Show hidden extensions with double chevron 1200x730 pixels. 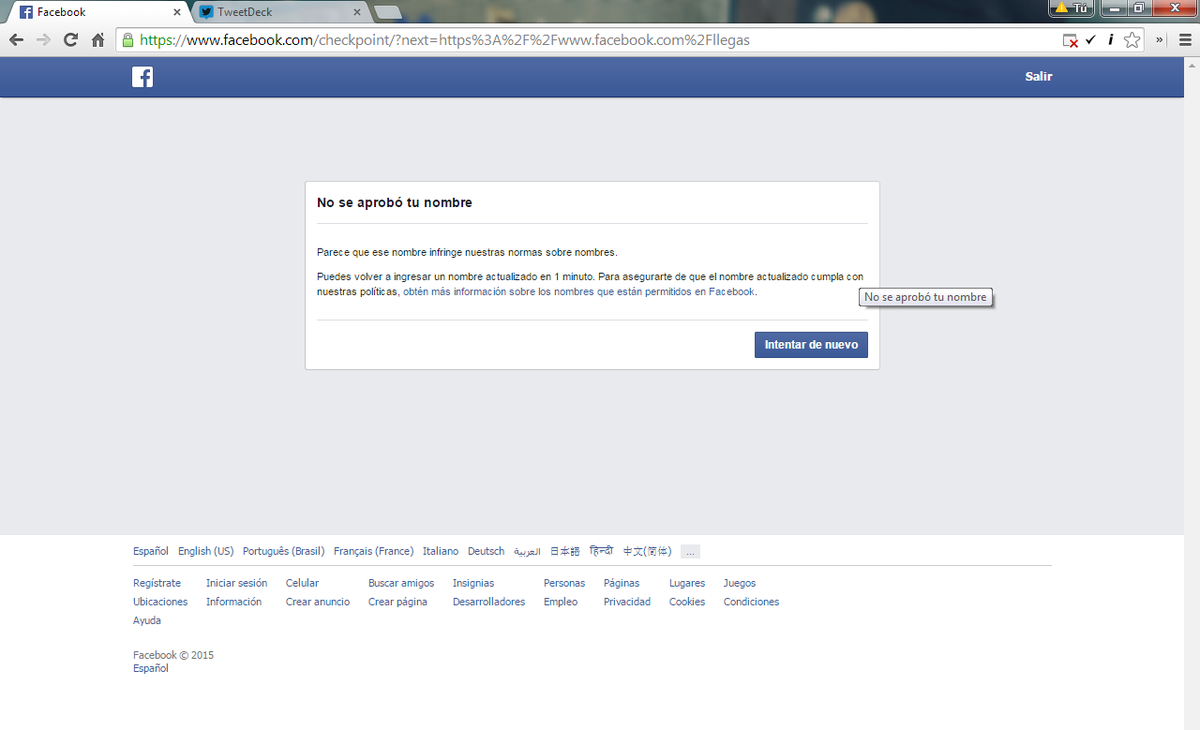[x=1160, y=40]
